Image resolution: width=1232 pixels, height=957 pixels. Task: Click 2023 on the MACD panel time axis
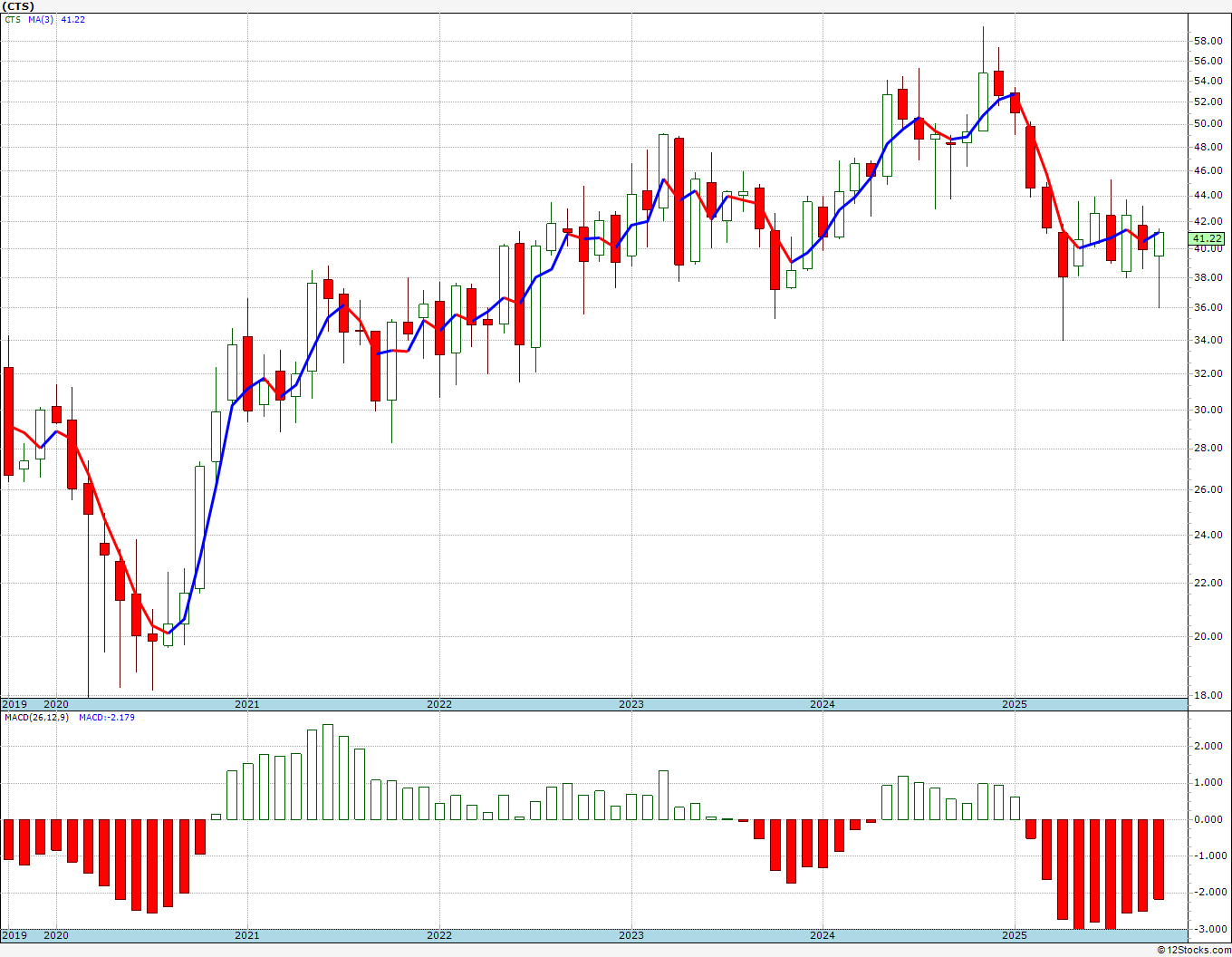[x=631, y=935]
